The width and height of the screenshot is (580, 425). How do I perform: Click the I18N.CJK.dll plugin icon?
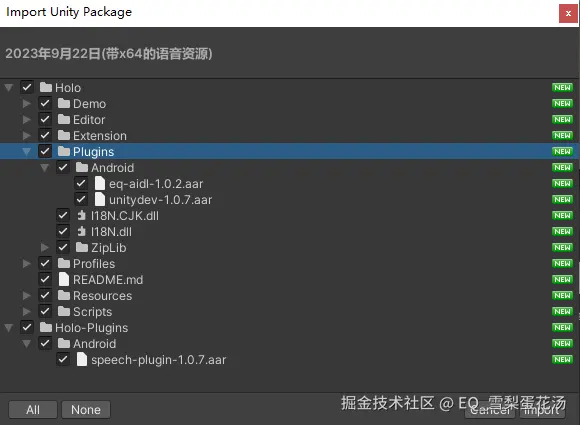pyautogui.click(x=81, y=215)
